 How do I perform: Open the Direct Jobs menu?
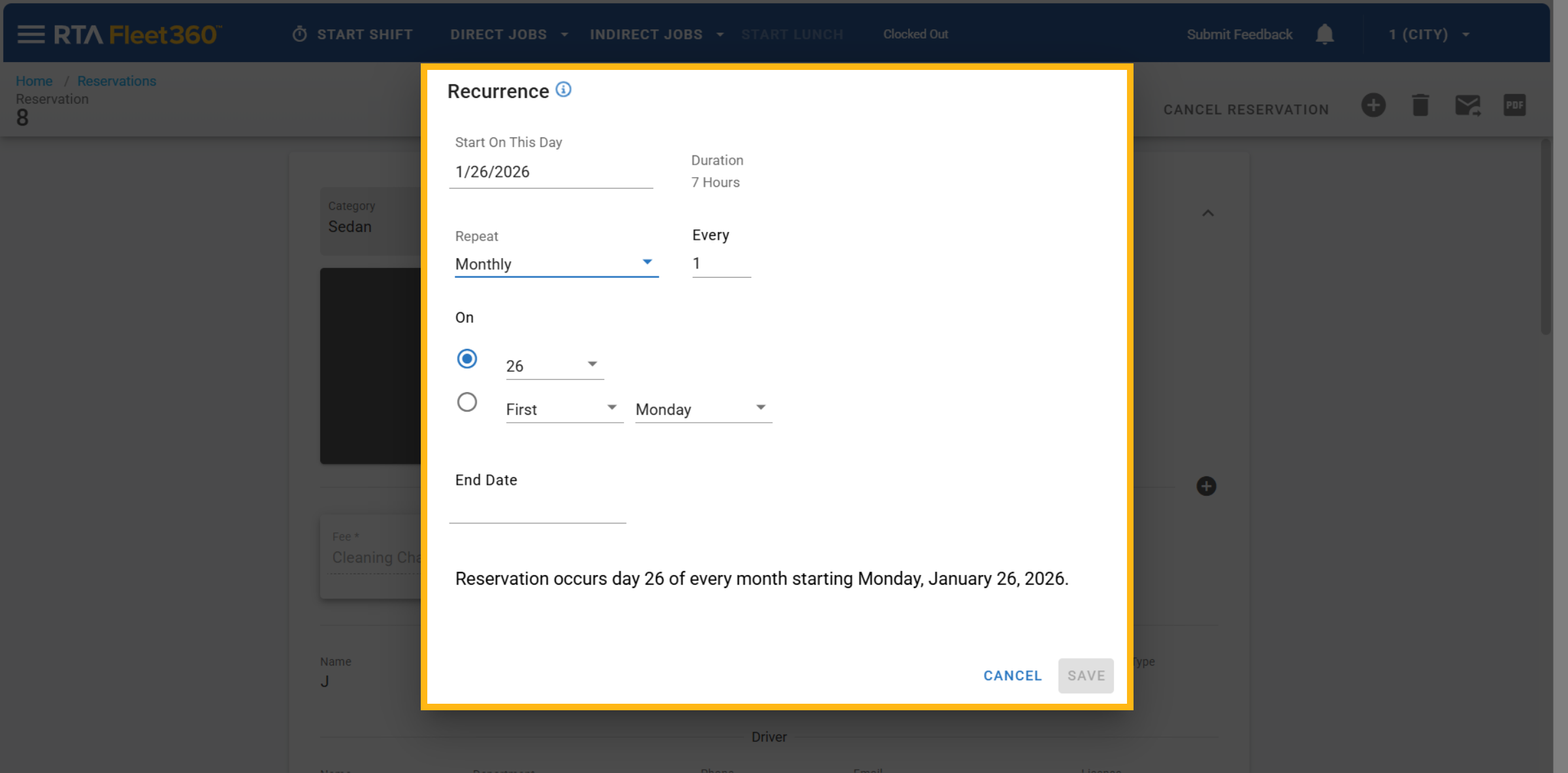[x=508, y=34]
